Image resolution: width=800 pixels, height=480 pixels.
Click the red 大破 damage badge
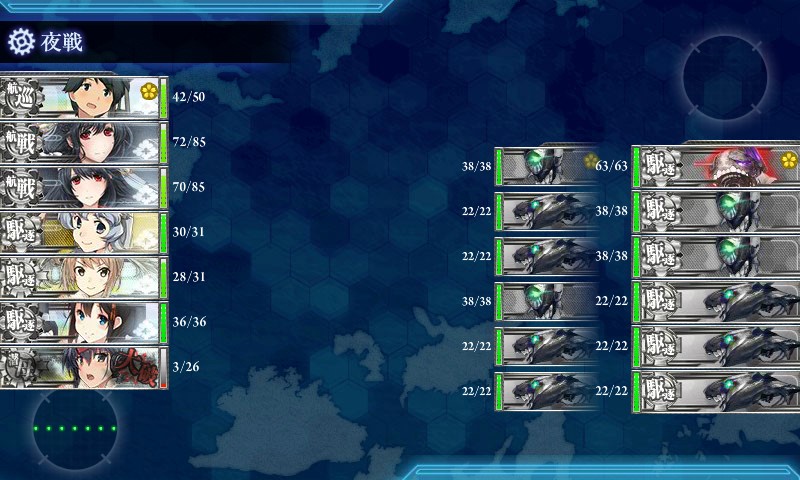136,367
